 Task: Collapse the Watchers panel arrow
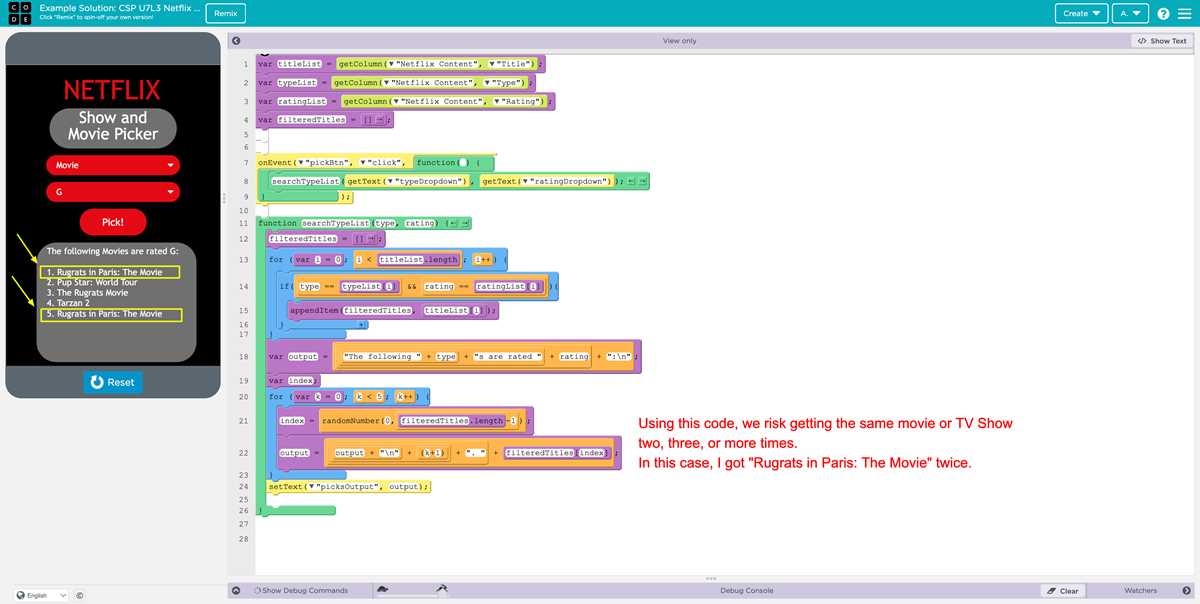[1187, 590]
